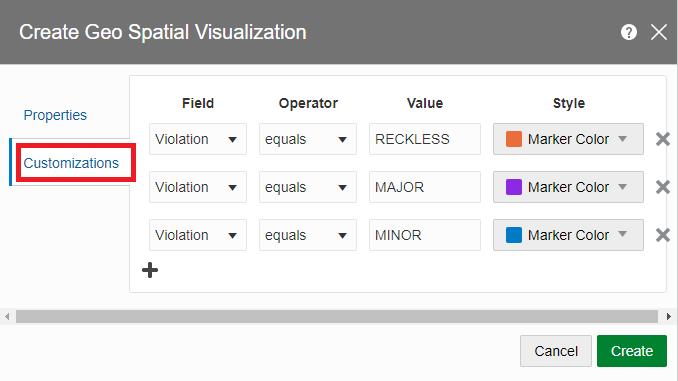Close the Create Geo Spatial Visualization dialog
This screenshot has width=678, height=381.
coord(659,32)
